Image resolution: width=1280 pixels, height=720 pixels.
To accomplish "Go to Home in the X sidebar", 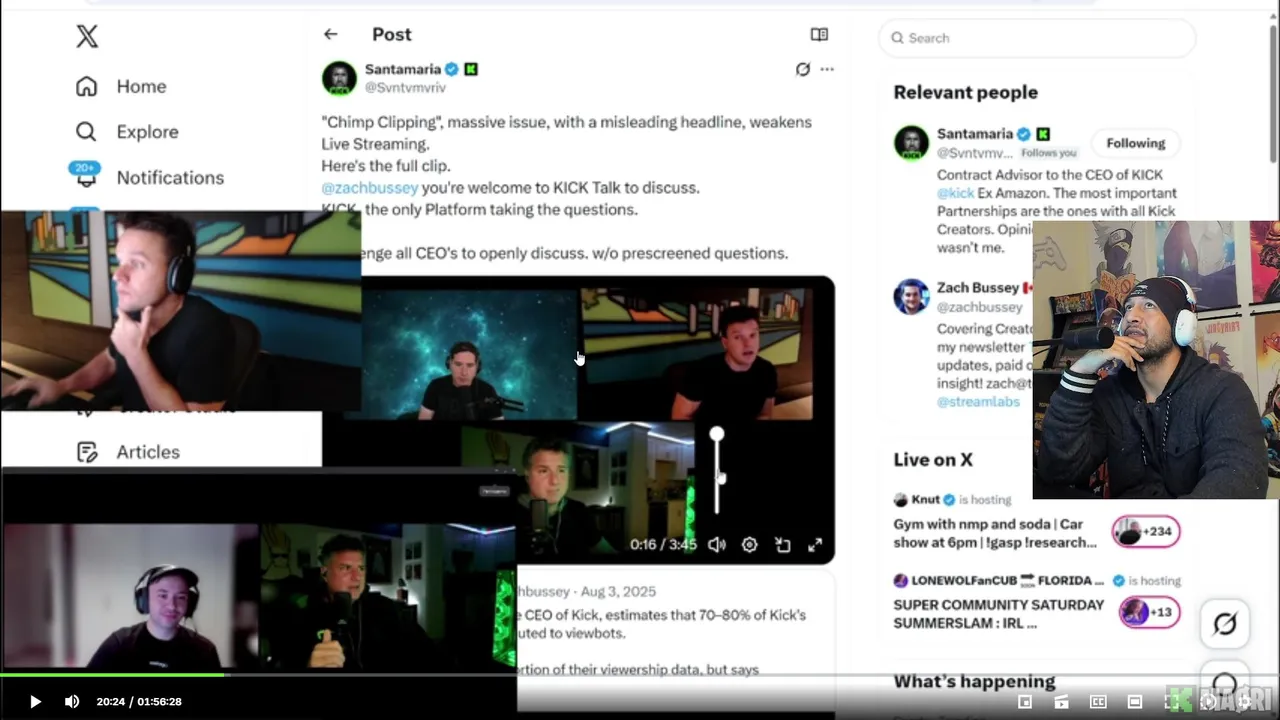I will click(121, 86).
